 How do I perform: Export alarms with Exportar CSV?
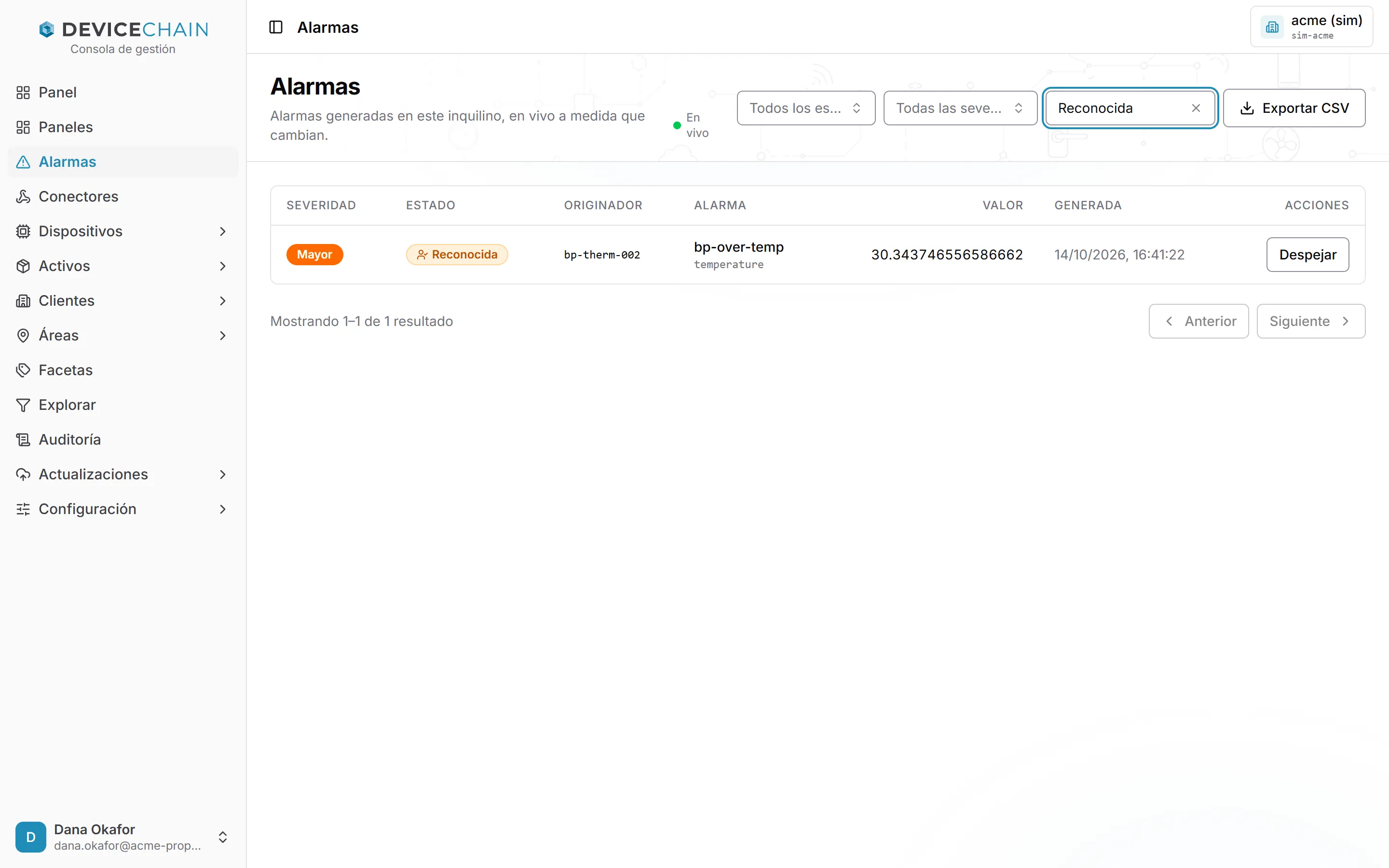(1294, 108)
